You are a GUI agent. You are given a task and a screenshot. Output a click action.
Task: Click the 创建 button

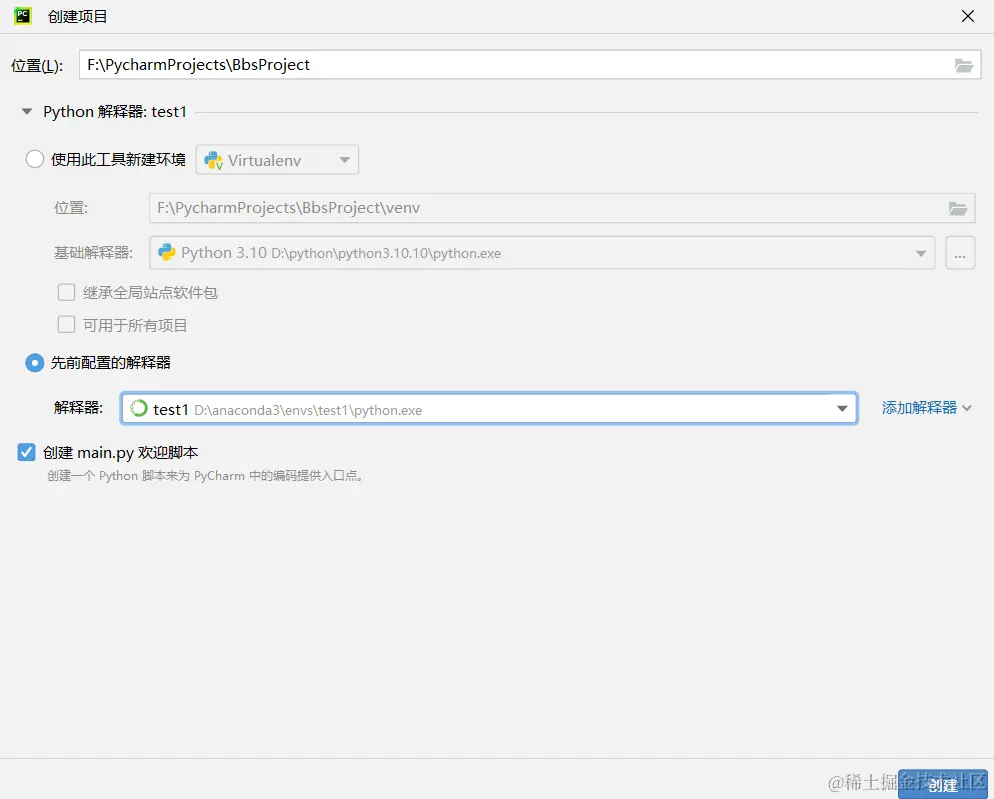tap(943, 785)
